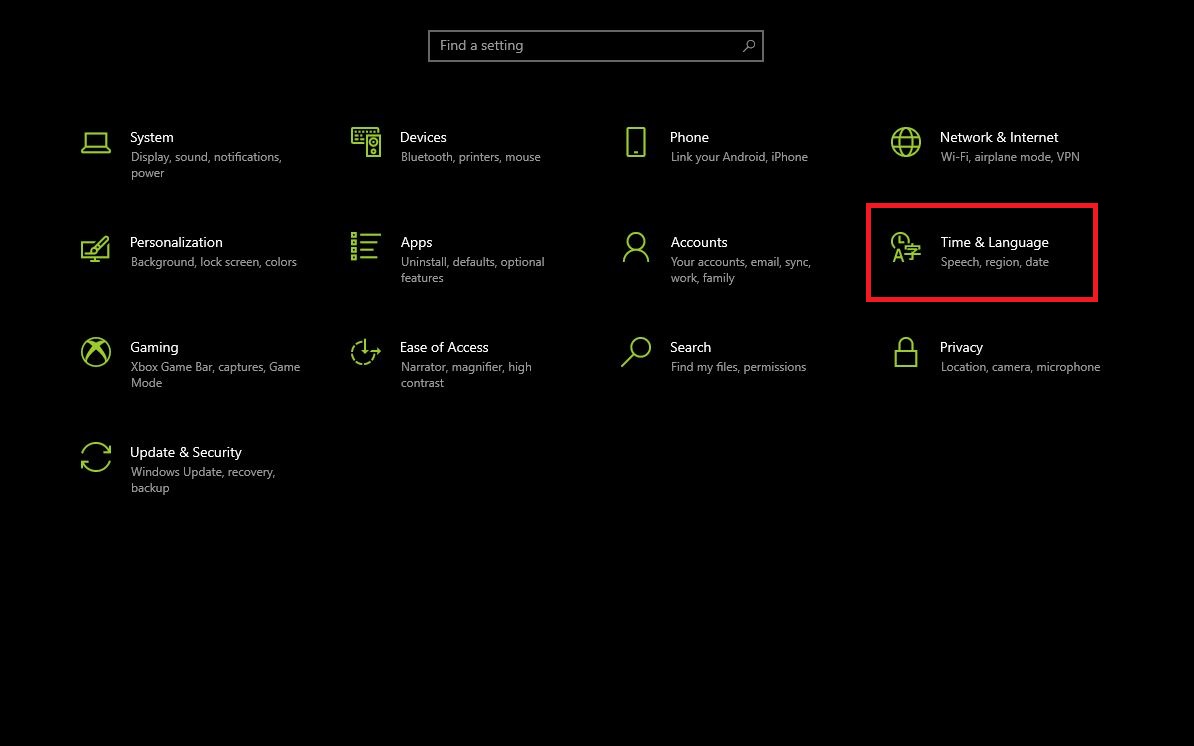Open Phone settings title
Image resolution: width=1194 pixels, height=746 pixels.
point(689,137)
